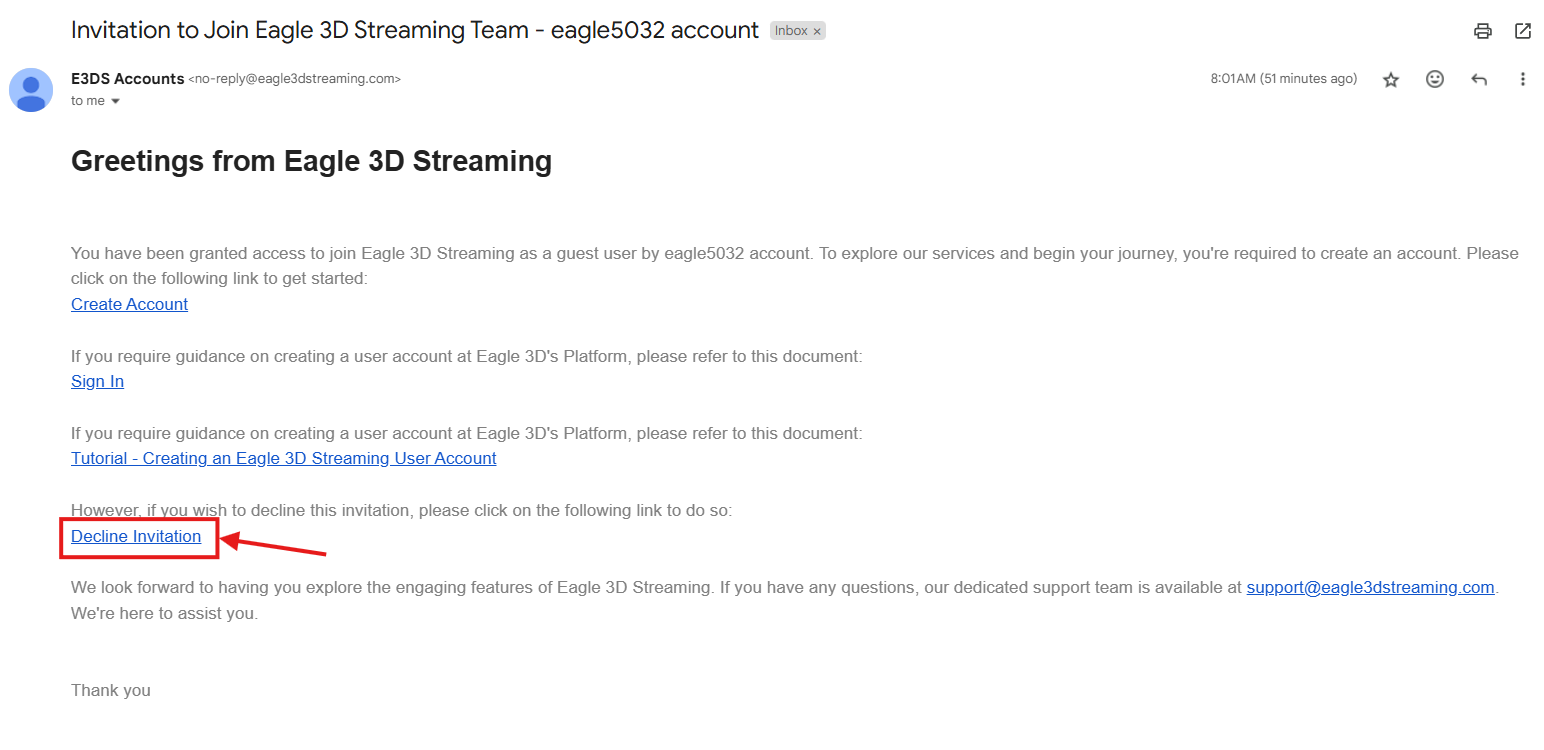The height and width of the screenshot is (750, 1544).
Task: Print this email using the printer icon
Action: 1483,31
